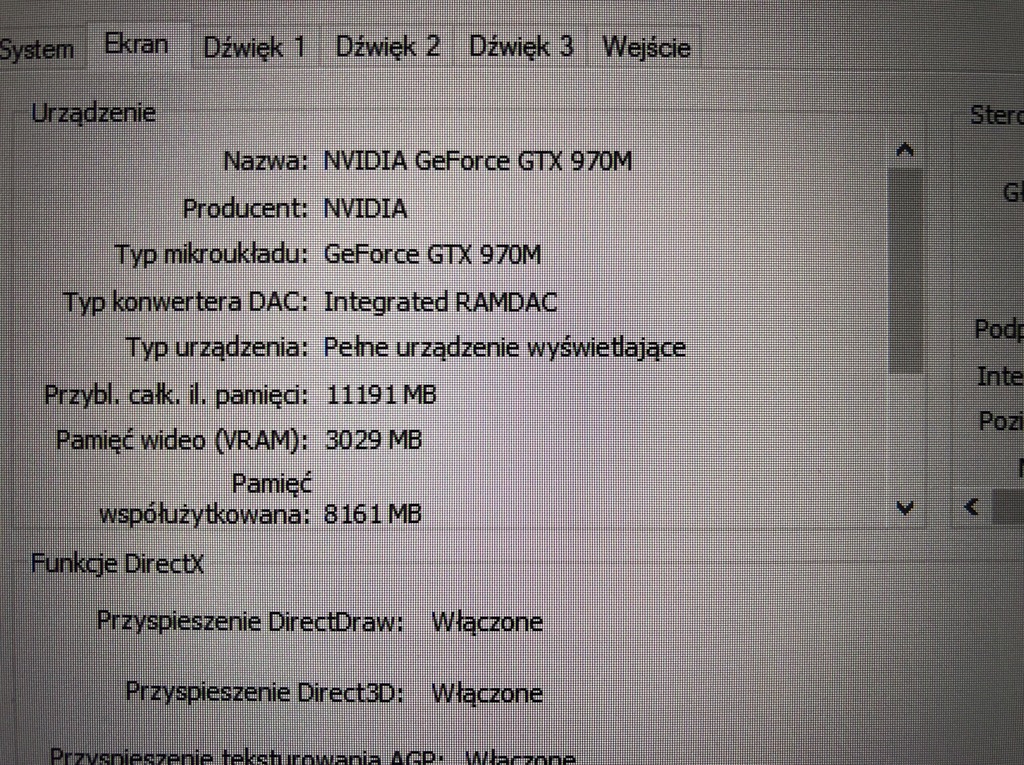Click the 'Przybl. całk. il. pamięci:' label
This screenshot has height=765, width=1024.
coord(176,395)
